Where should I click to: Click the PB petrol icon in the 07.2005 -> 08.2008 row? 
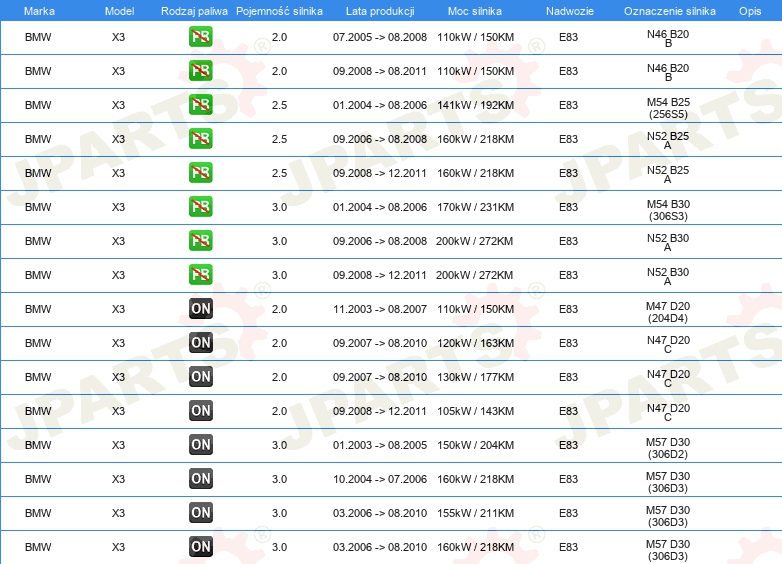click(200, 37)
